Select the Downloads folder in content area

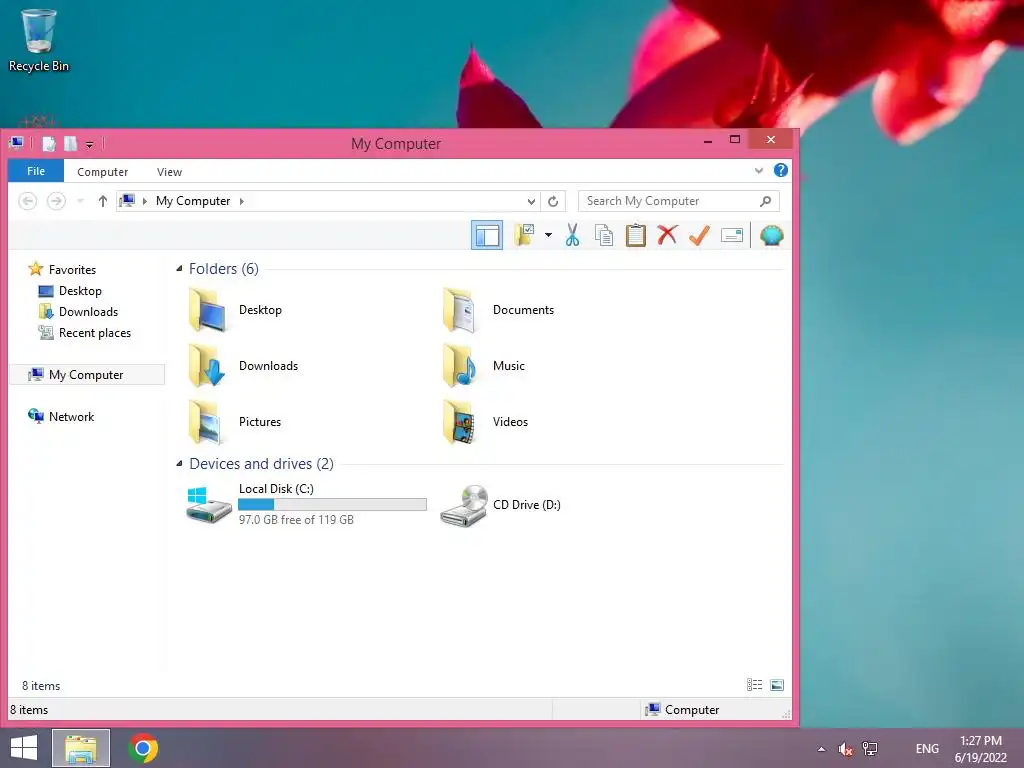pyautogui.click(x=244, y=366)
